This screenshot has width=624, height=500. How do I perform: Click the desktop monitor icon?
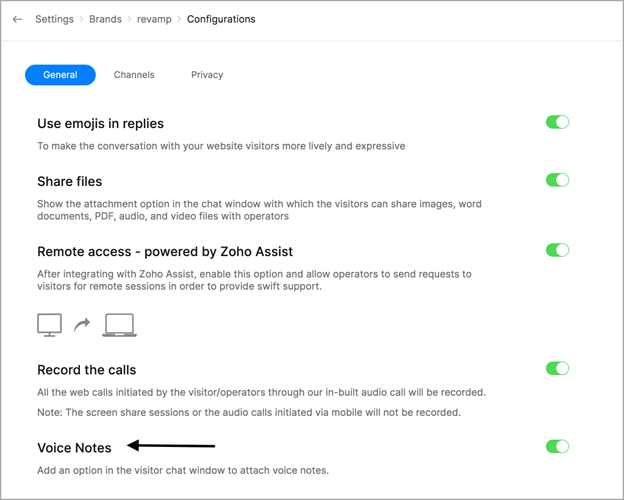pos(49,324)
